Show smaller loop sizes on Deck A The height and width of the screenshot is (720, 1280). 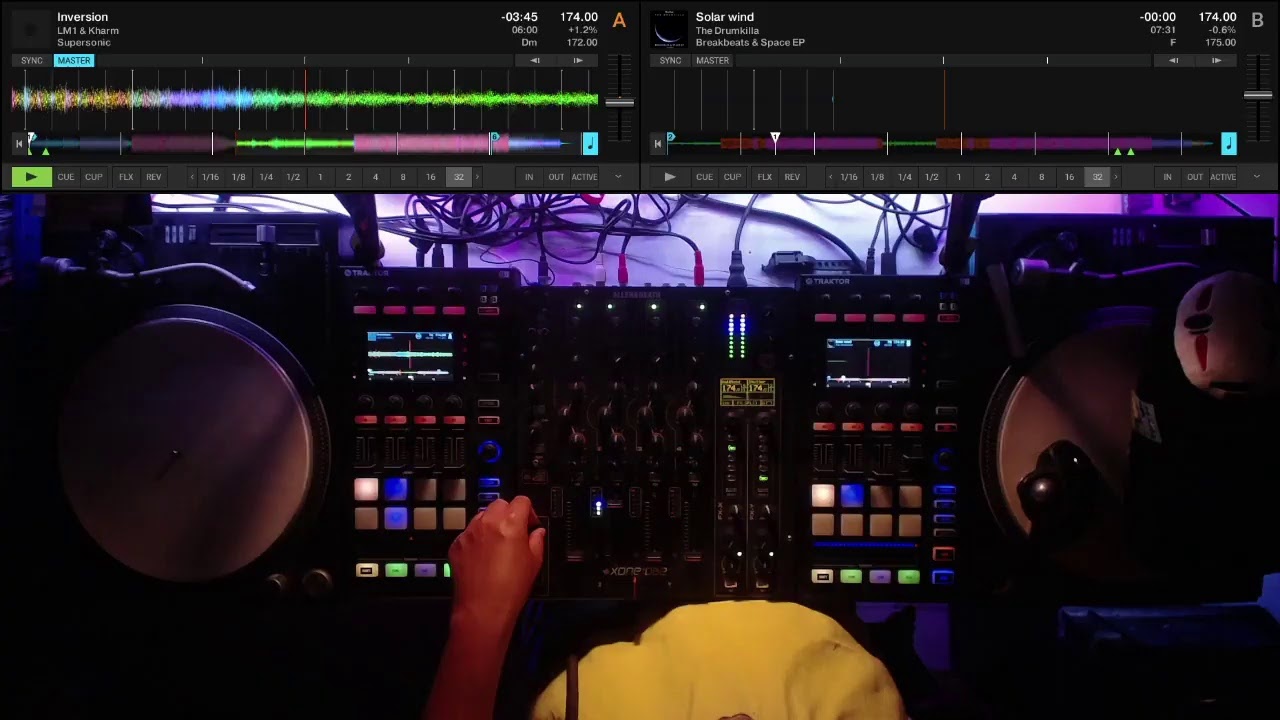(x=192, y=177)
